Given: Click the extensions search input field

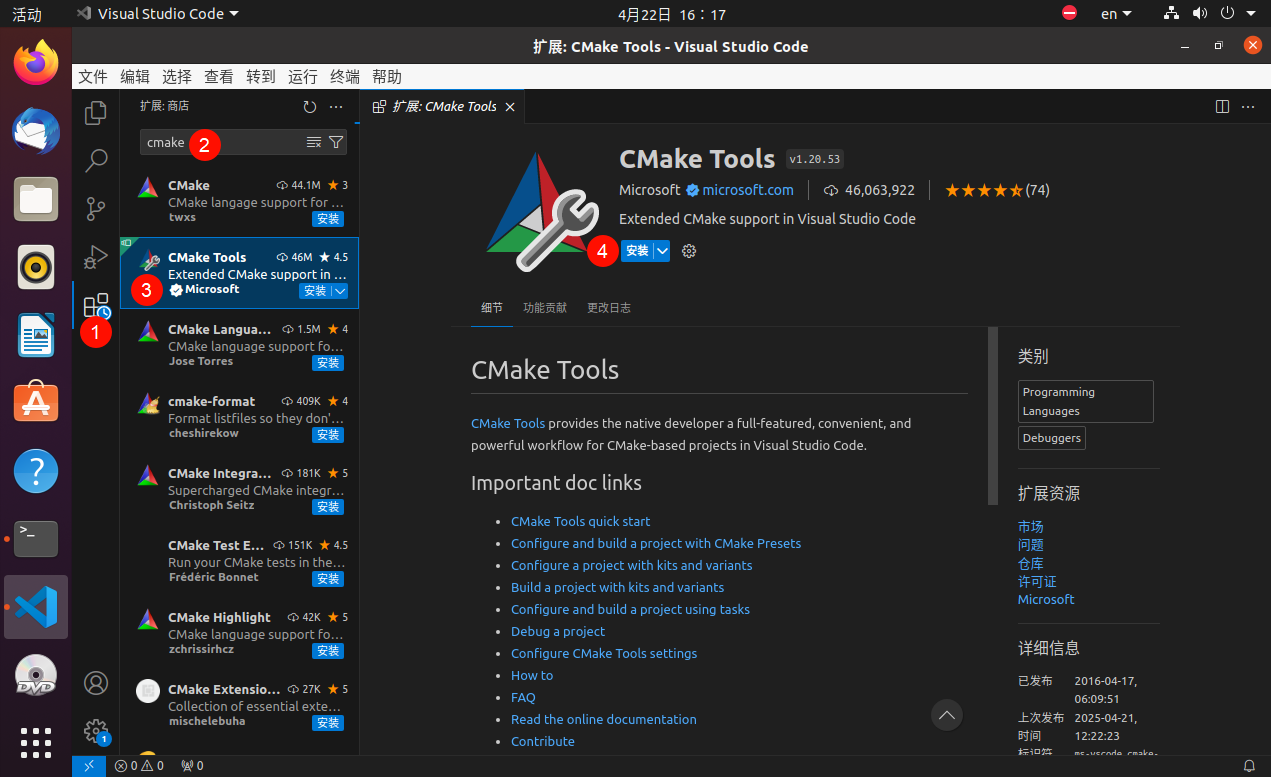Looking at the screenshot, I should point(244,142).
